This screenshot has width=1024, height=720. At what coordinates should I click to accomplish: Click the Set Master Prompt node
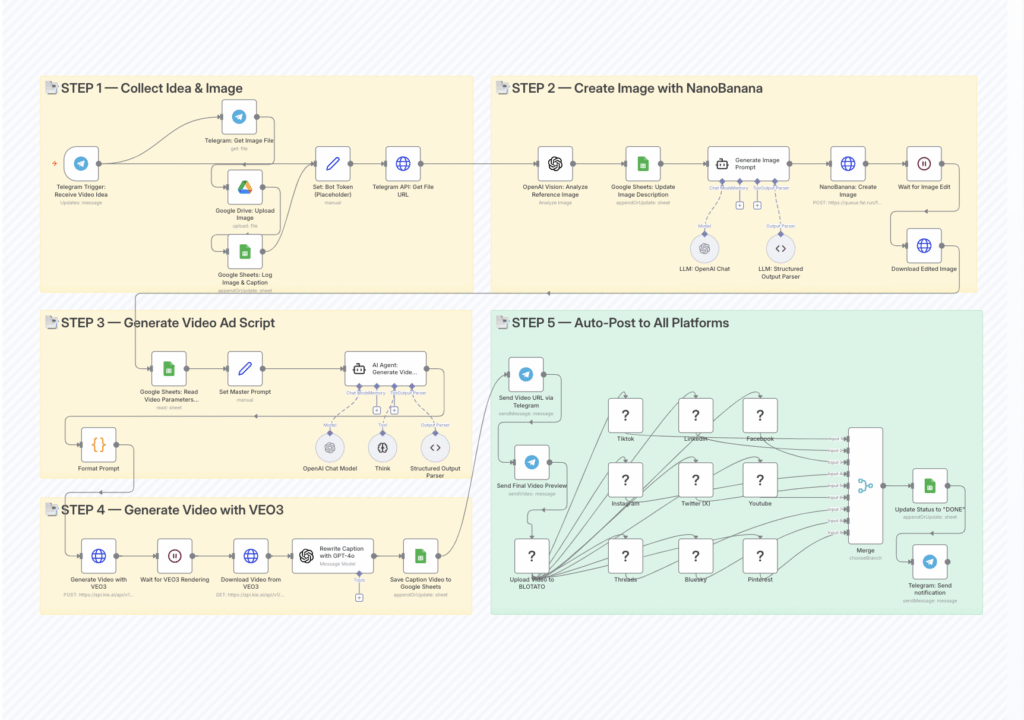point(245,368)
